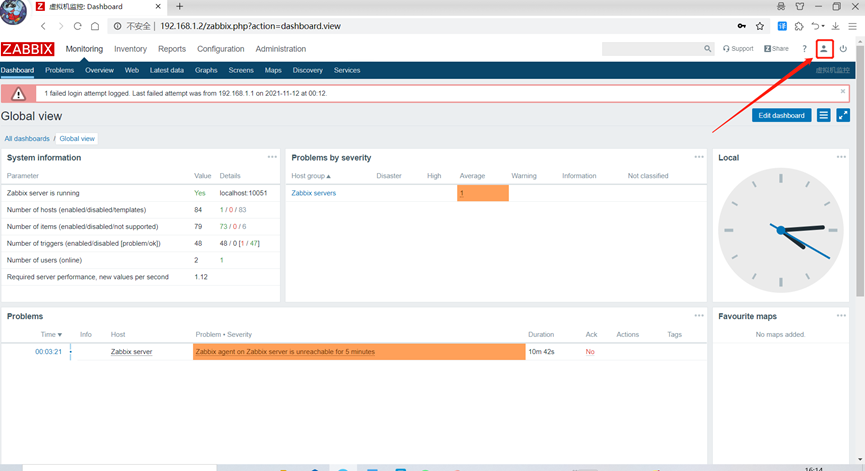Screen dimensions: 865x471
Task: Select the Dashboard submenu tab
Action: pos(17,70)
